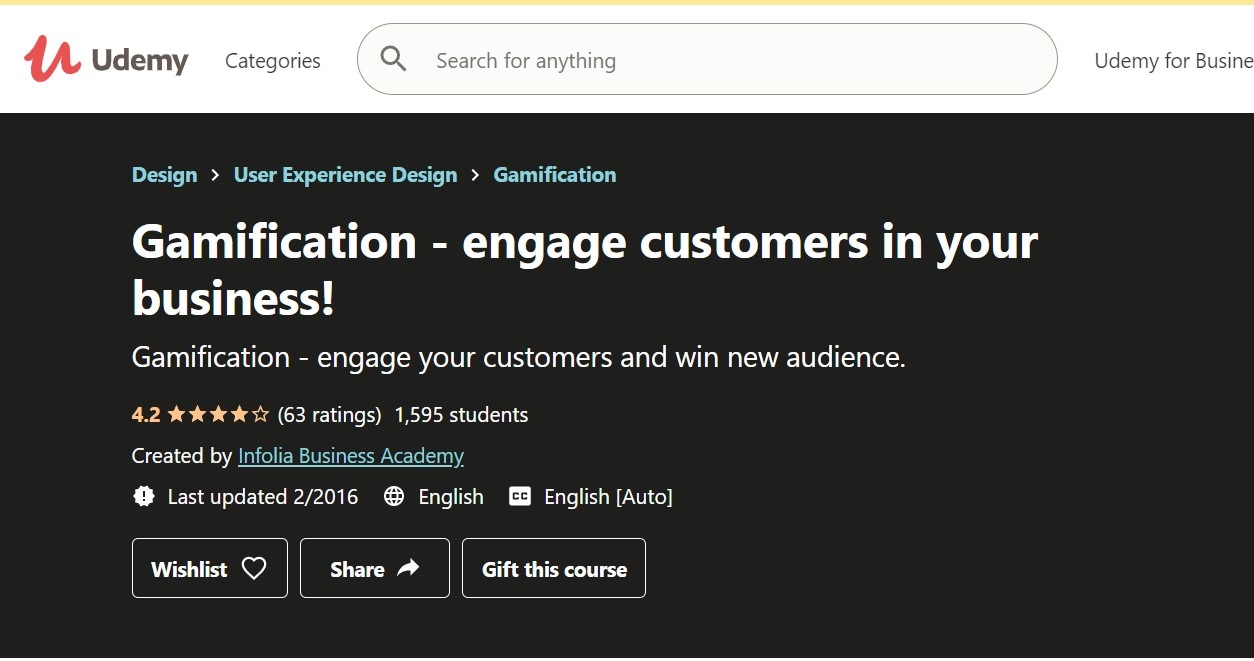Open the Categories menu
This screenshot has height=661, width=1254.
pos(273,61)
